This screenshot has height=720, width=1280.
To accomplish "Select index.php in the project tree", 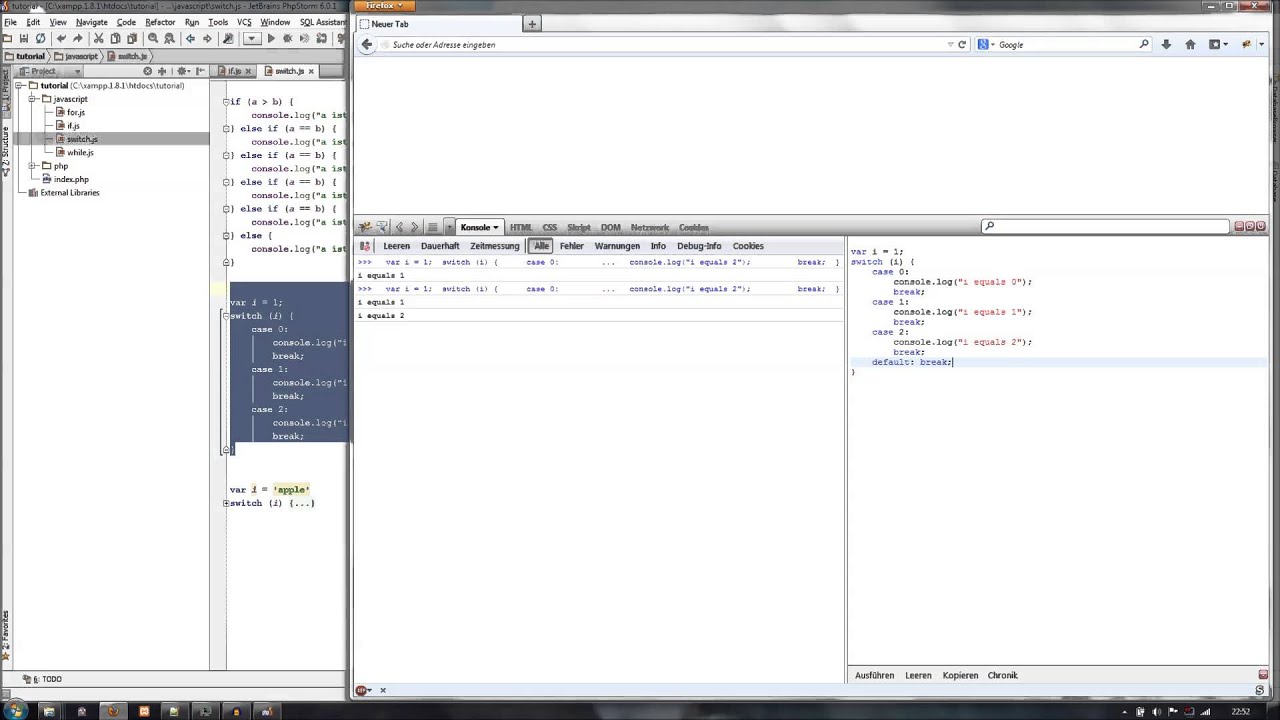I will pos(65,179).
